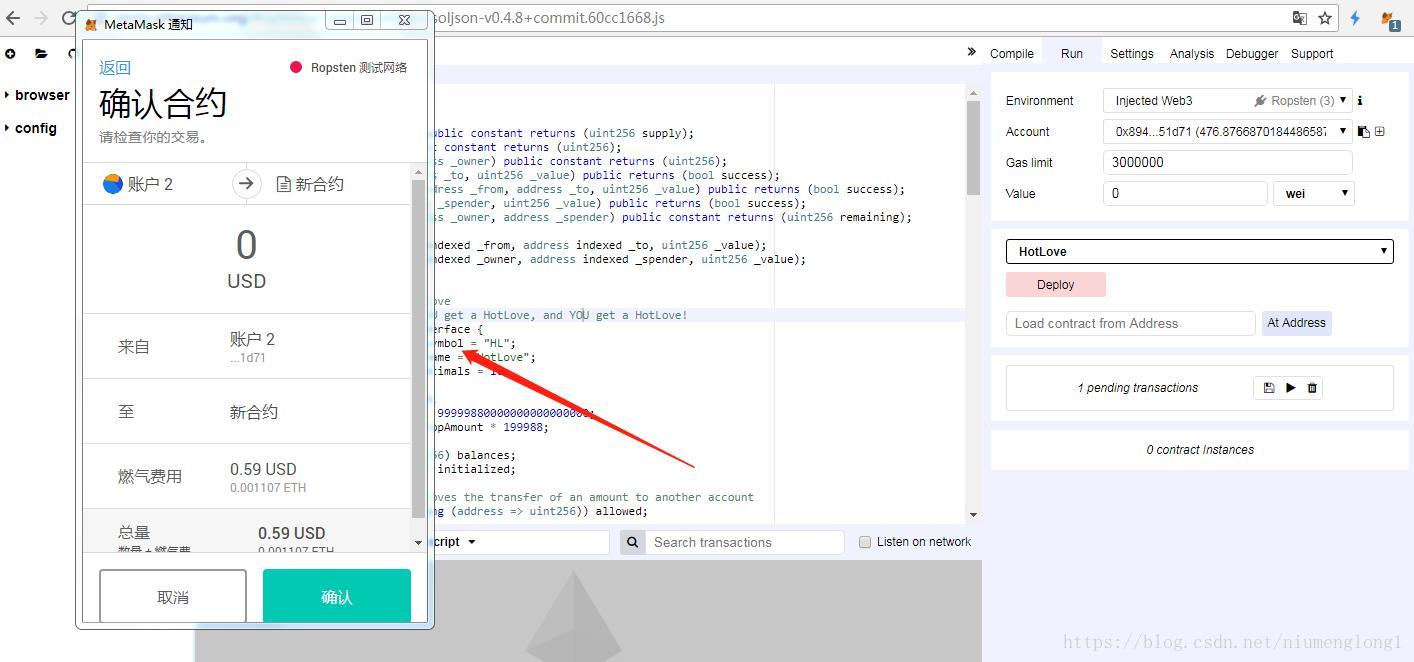This screenshot has height=662, width=1414.
Task: Save pending transactions with disk icon
Action: click(1269, 388)
